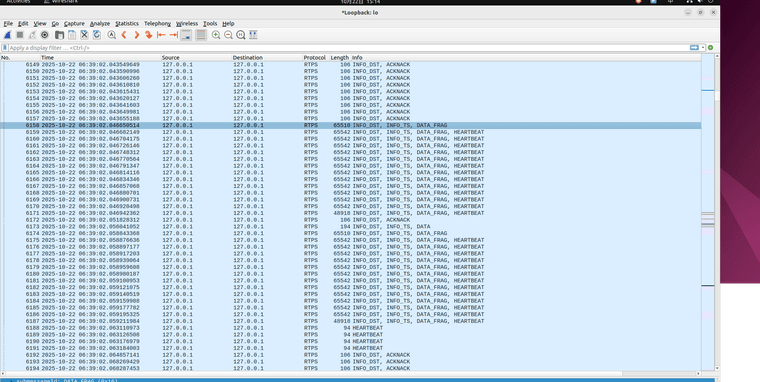Go back in packet history
This screenshot has height=382, width=760.
124,35
